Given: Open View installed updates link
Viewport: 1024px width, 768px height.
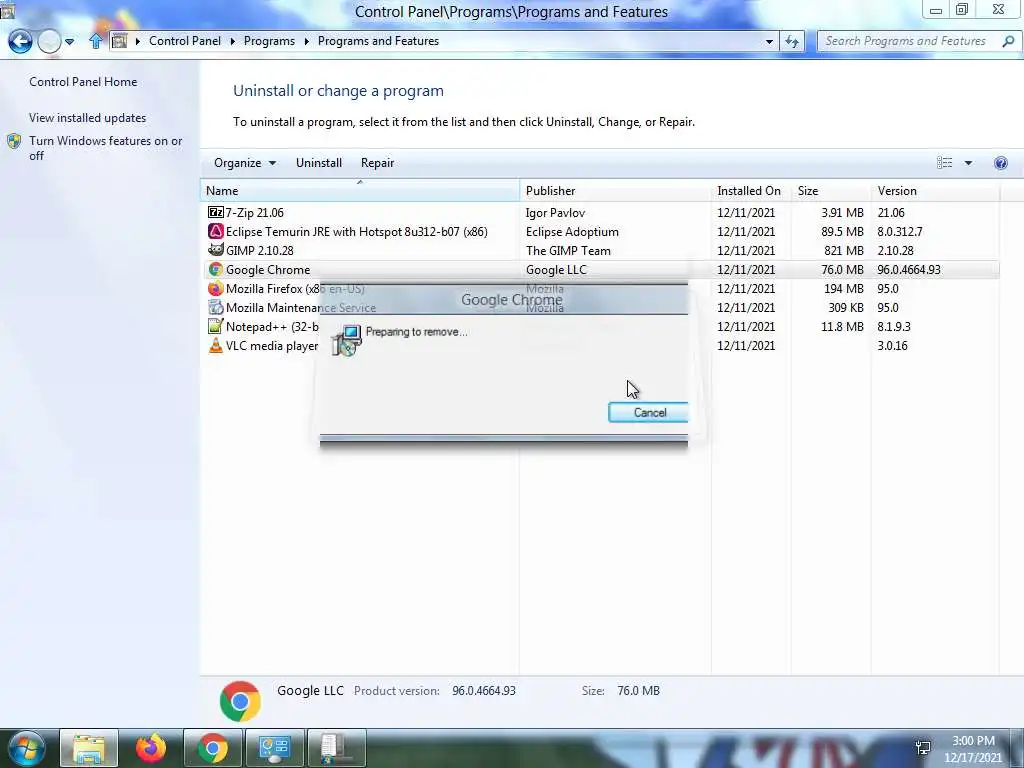Looking at the screenshot, I should [88, 118].
